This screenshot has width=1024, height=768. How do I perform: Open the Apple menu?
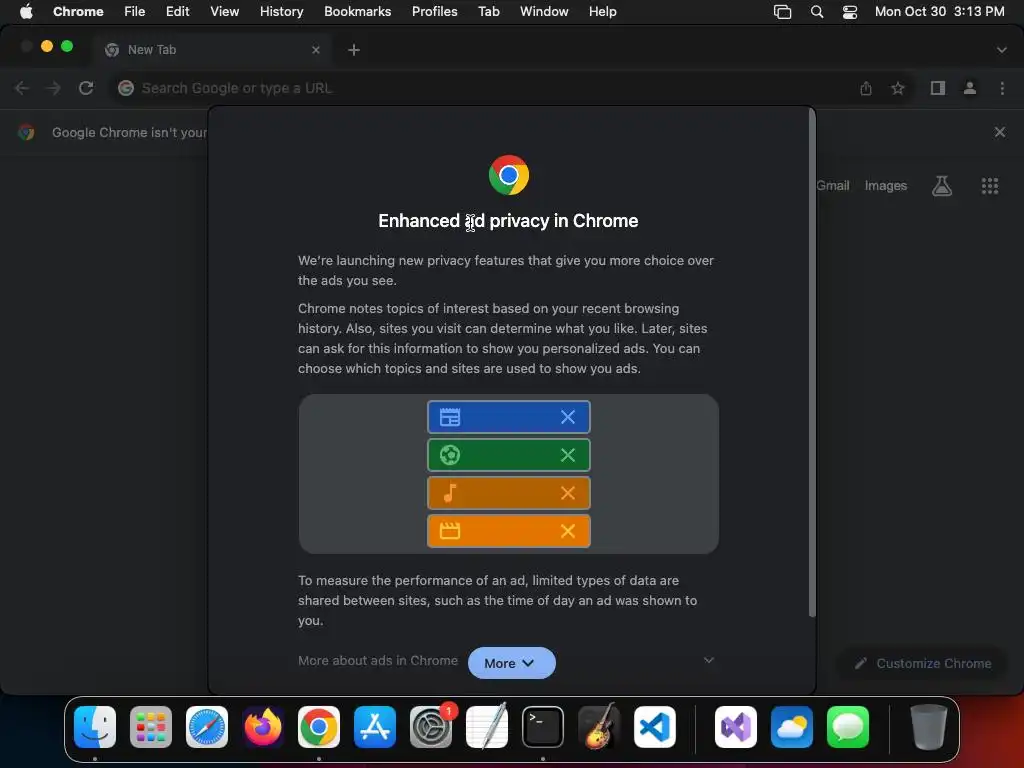(x=26, y=11)
